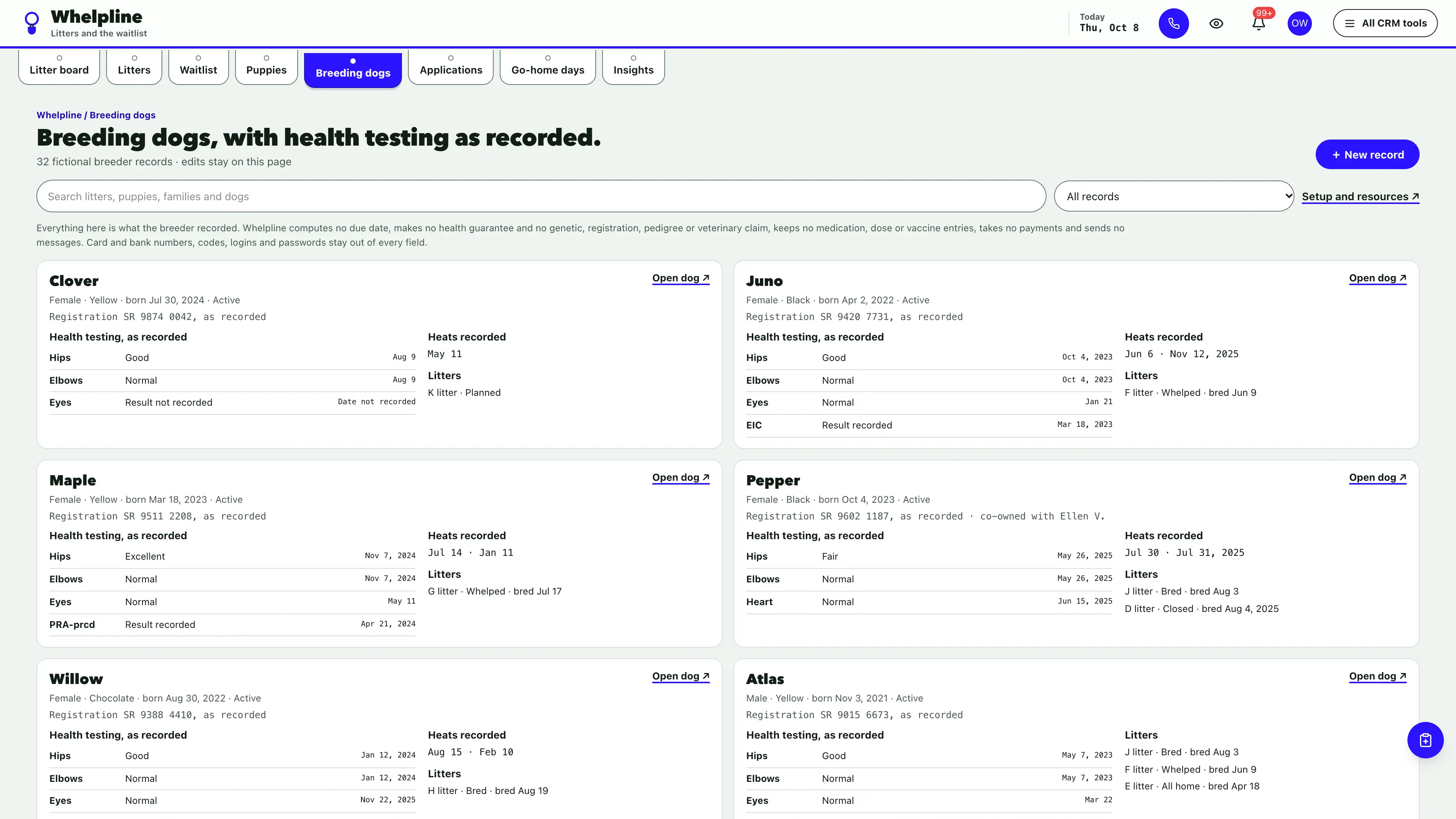Open the notifications bell with 99+ badge

(1258, 23)
